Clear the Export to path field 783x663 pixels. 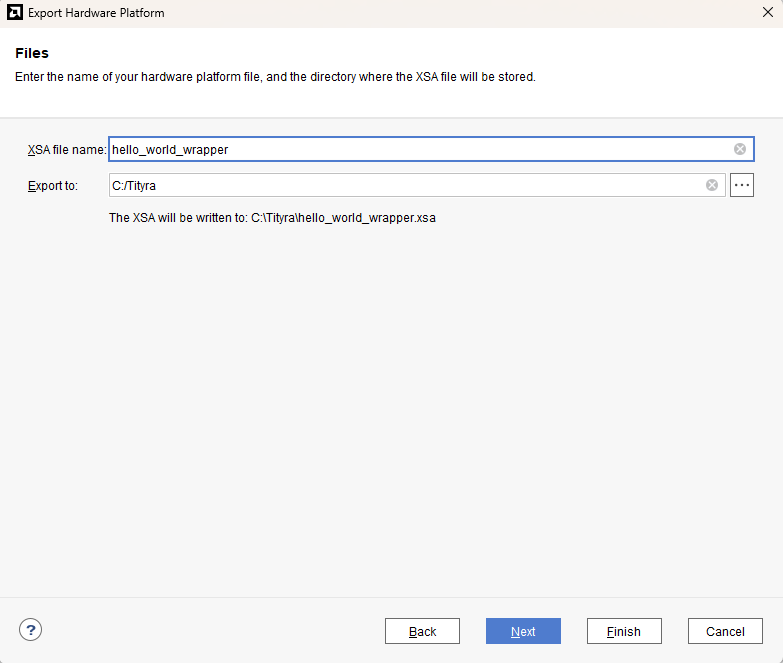tap(712, 185)
